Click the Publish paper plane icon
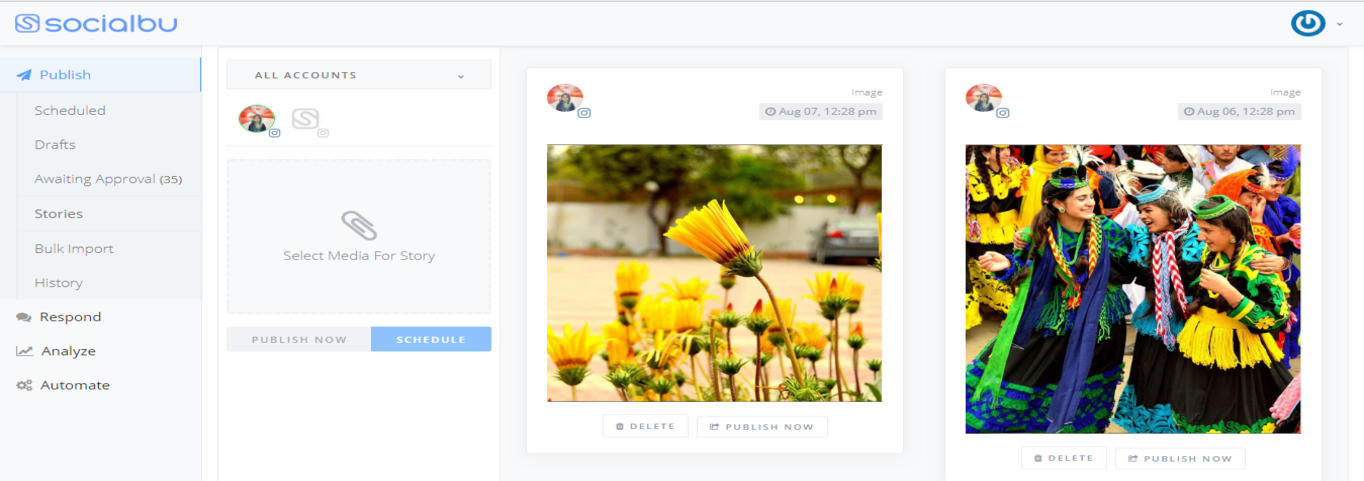 click(x=24, y=75)
